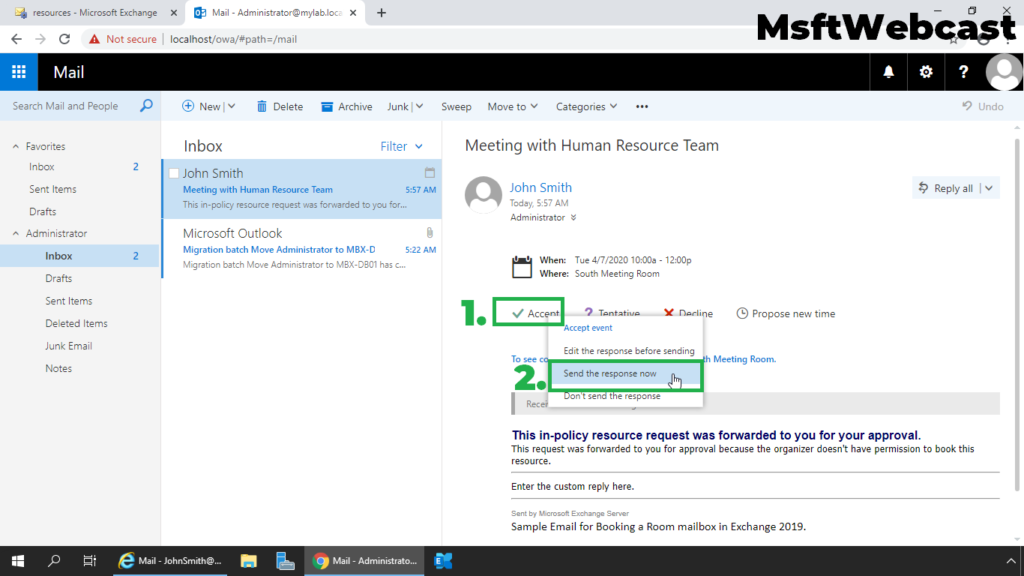Image resolution: width=1024 pixels, height=576 pixels.
Task: Open Migration batch Move Administrator message
Action: click(x=302, y=249)
